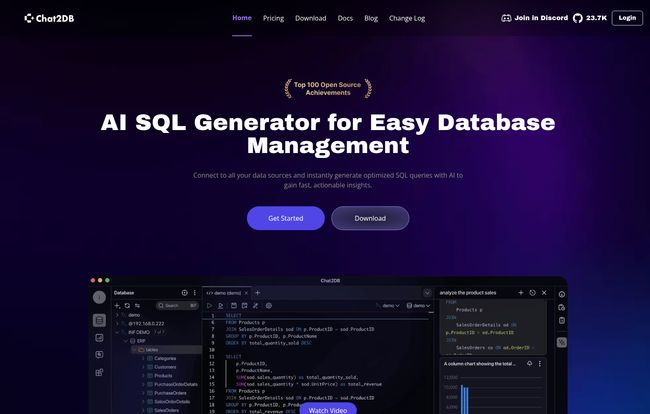Image resolution: width=650 pixels, height=414 pixels.
Task: Click the Login button
Action: (x=627, y=18)
